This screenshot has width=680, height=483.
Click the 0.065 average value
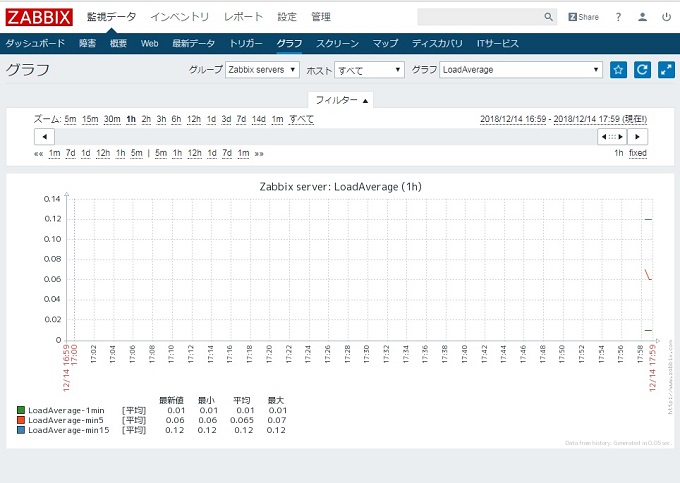(242, 420)
